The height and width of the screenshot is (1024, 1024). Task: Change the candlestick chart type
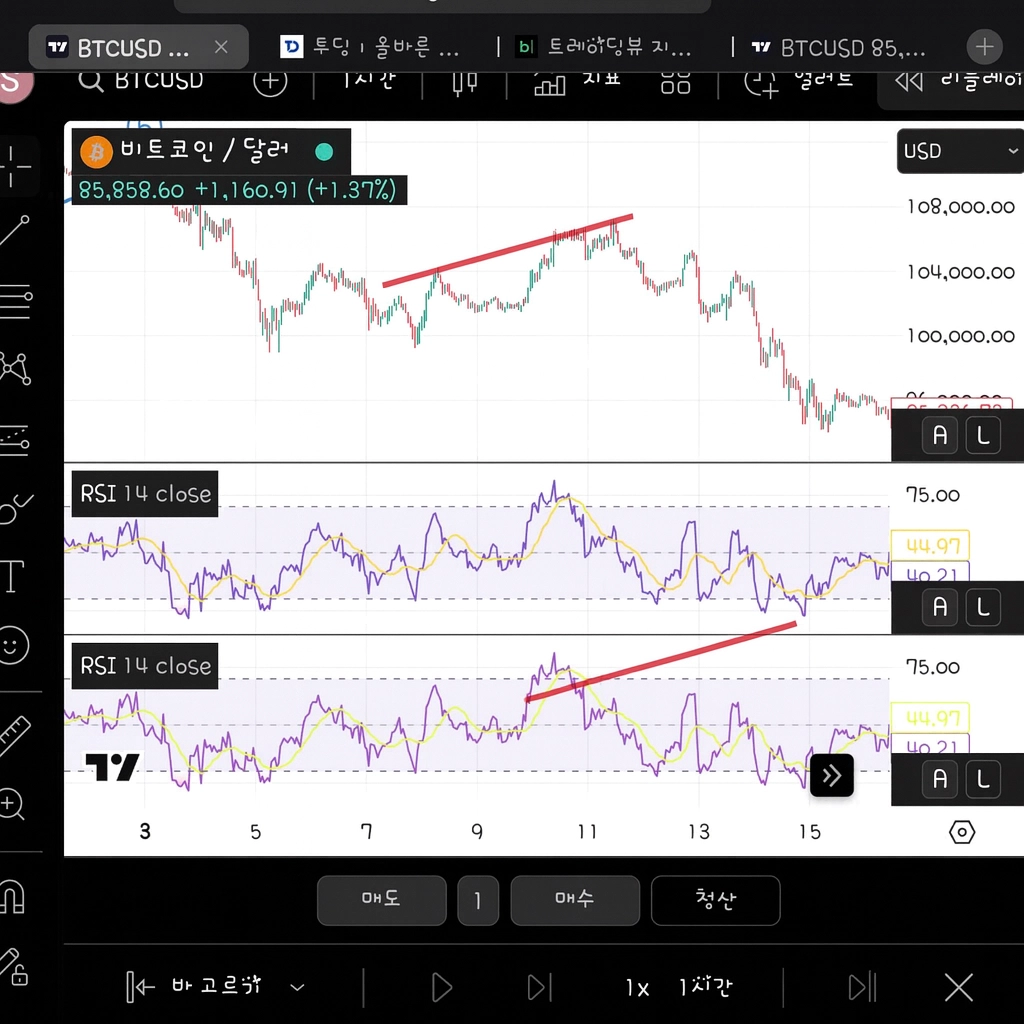point(464,84)
